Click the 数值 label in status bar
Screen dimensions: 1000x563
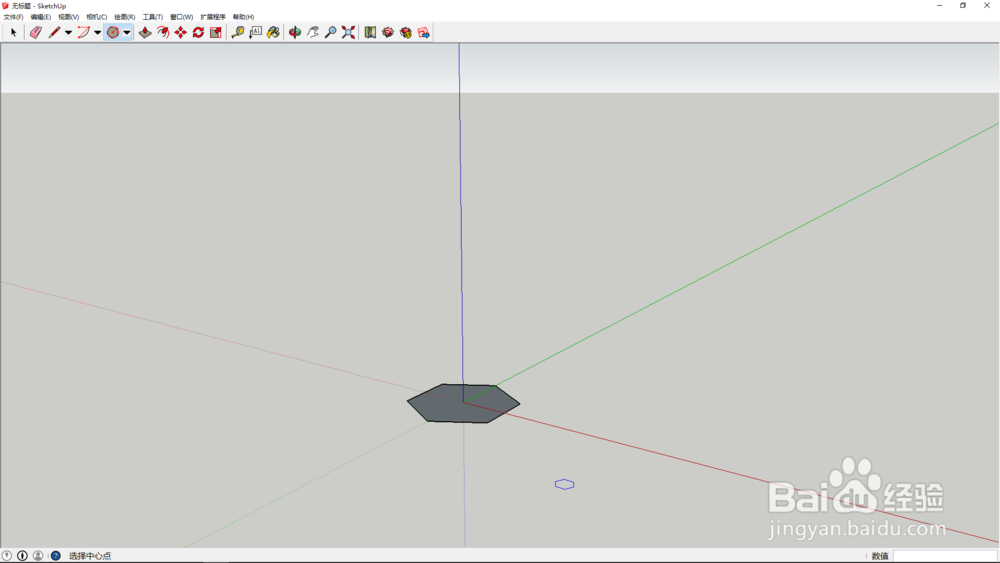(880, 556)
